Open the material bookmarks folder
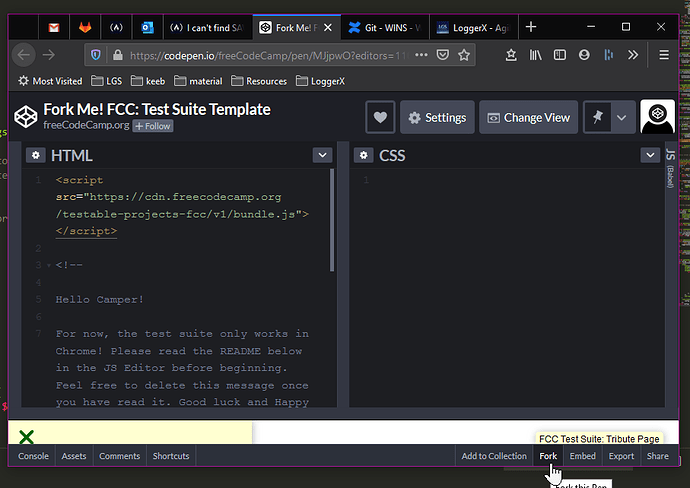The image size is (690, 488). click(198, 81)
